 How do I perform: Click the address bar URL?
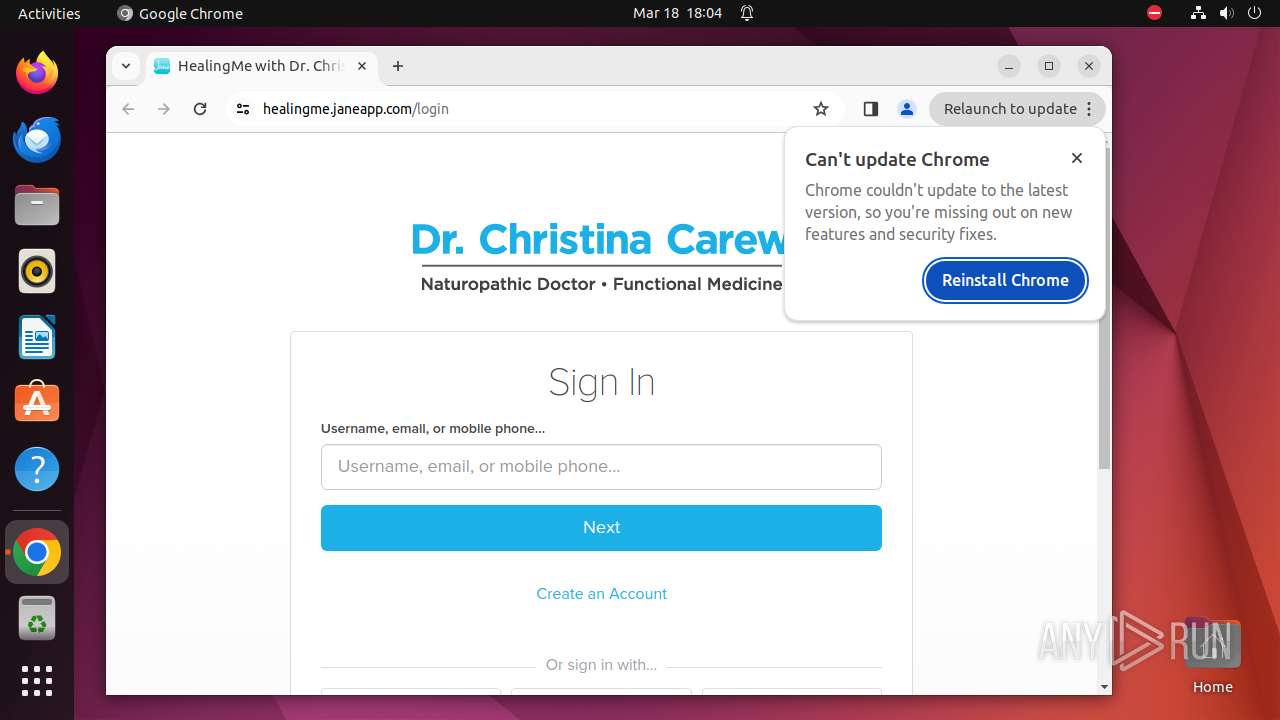pos(356,109)
